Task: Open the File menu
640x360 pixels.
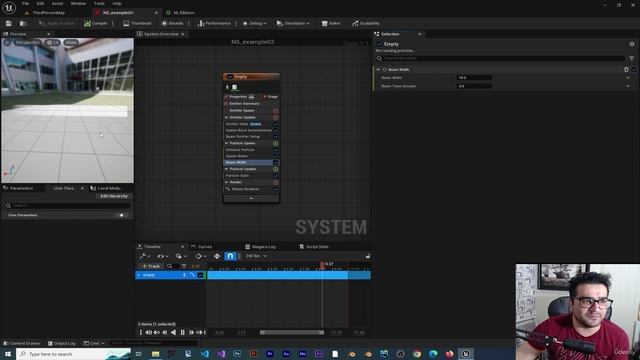Action: (x=25, y=3)
